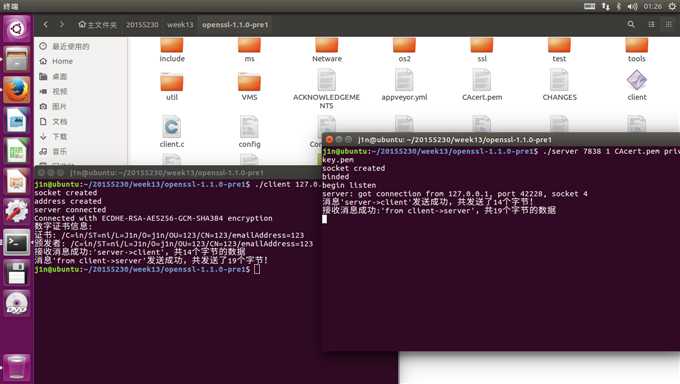Open the Ubuntu Dash search launcher

pyautogui.click(x=16, y=29)
